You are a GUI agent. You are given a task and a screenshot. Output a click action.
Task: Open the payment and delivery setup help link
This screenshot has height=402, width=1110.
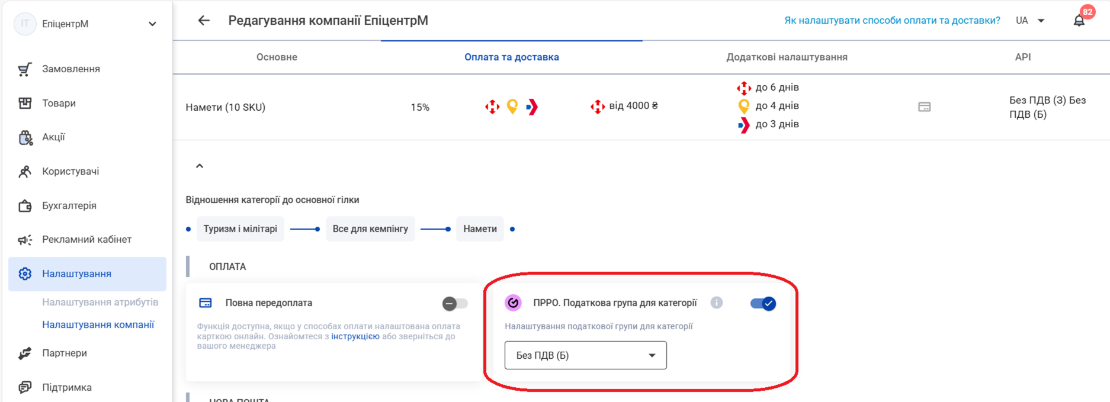point(892,21)
